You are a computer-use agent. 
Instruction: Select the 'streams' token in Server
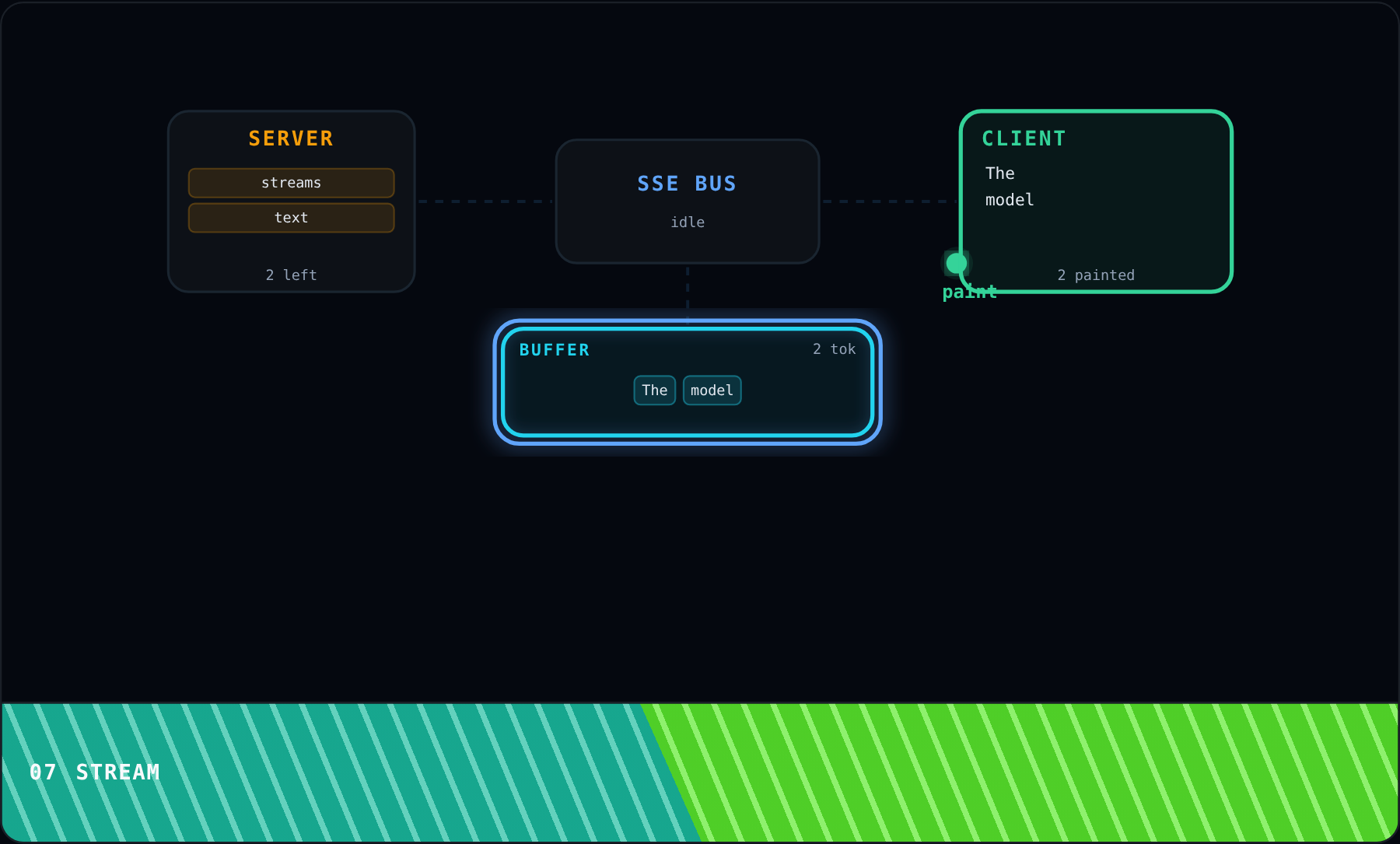coord(291,183)
